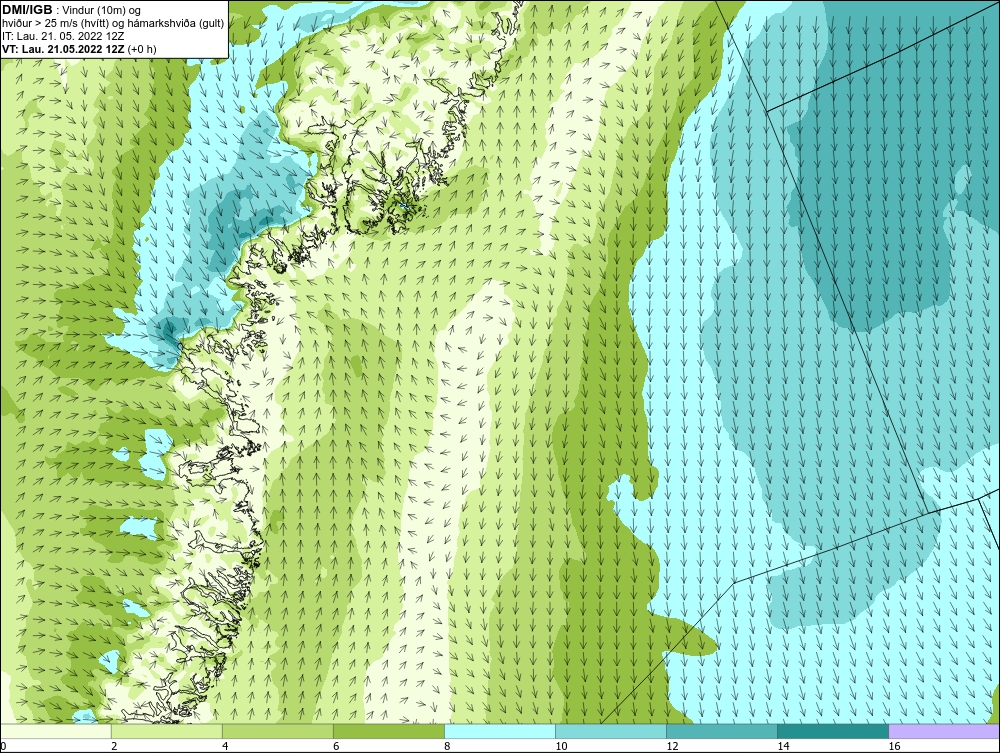Screen dimensions: 1000x753
Task: Click the legend label '12'
Action: (672, 746)
